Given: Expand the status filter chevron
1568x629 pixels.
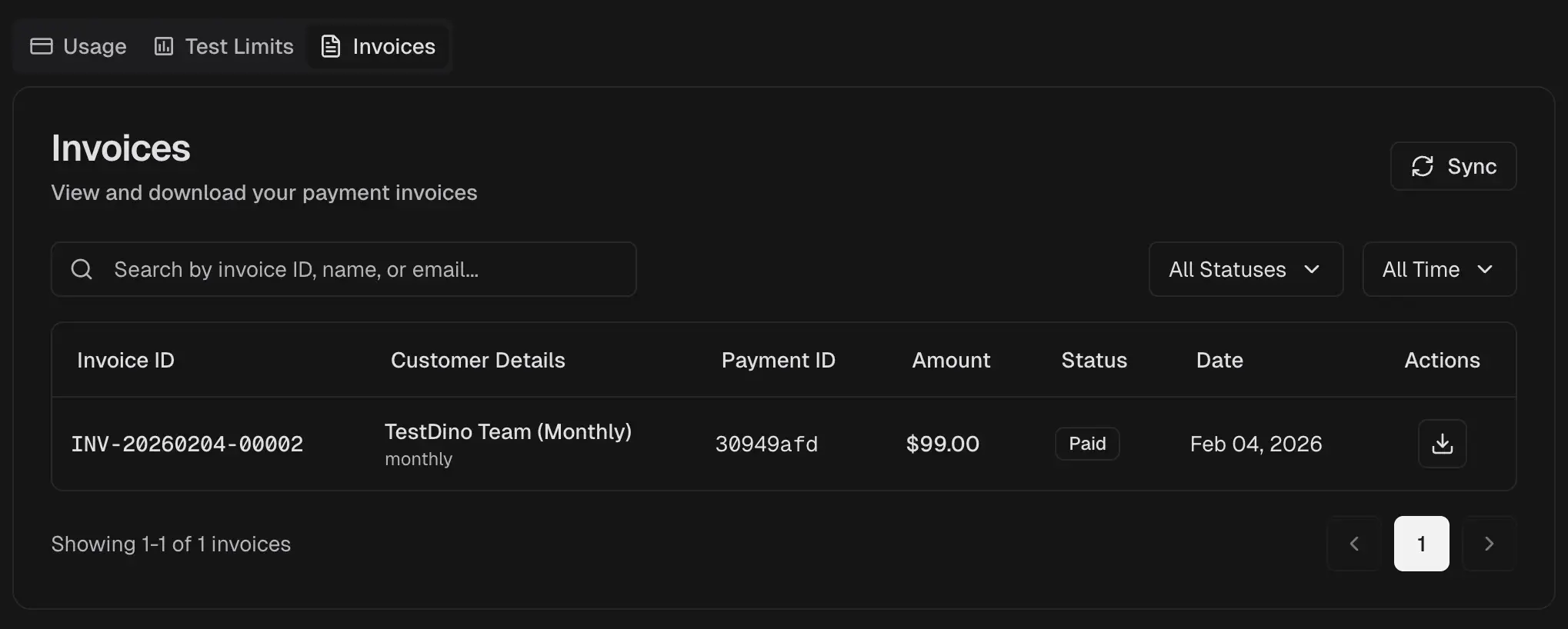Looking at the screenshot, I should click(x=1313, y=270).
